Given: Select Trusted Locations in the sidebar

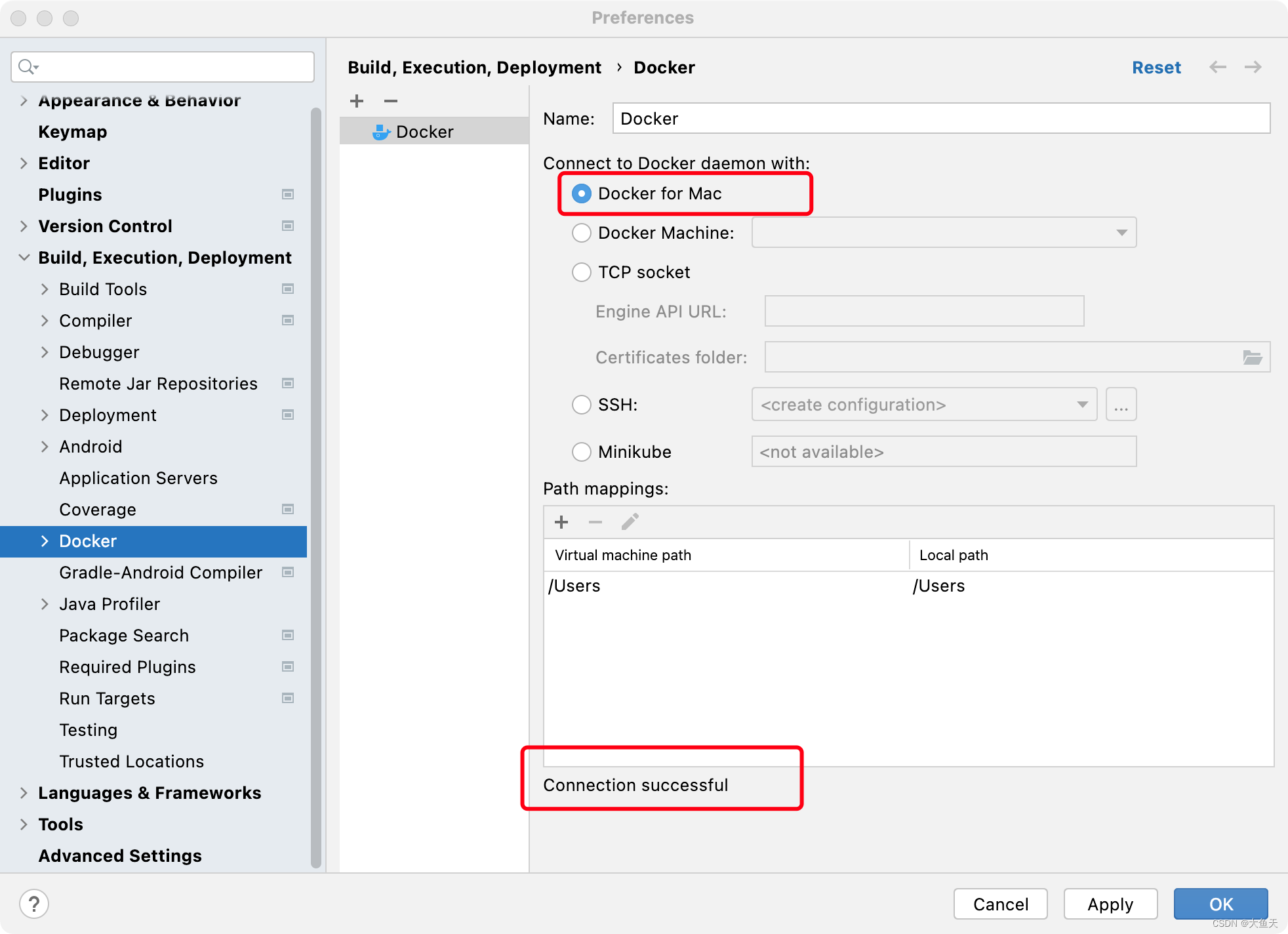Looking at the screenshot, I should [x=131, y=761].
